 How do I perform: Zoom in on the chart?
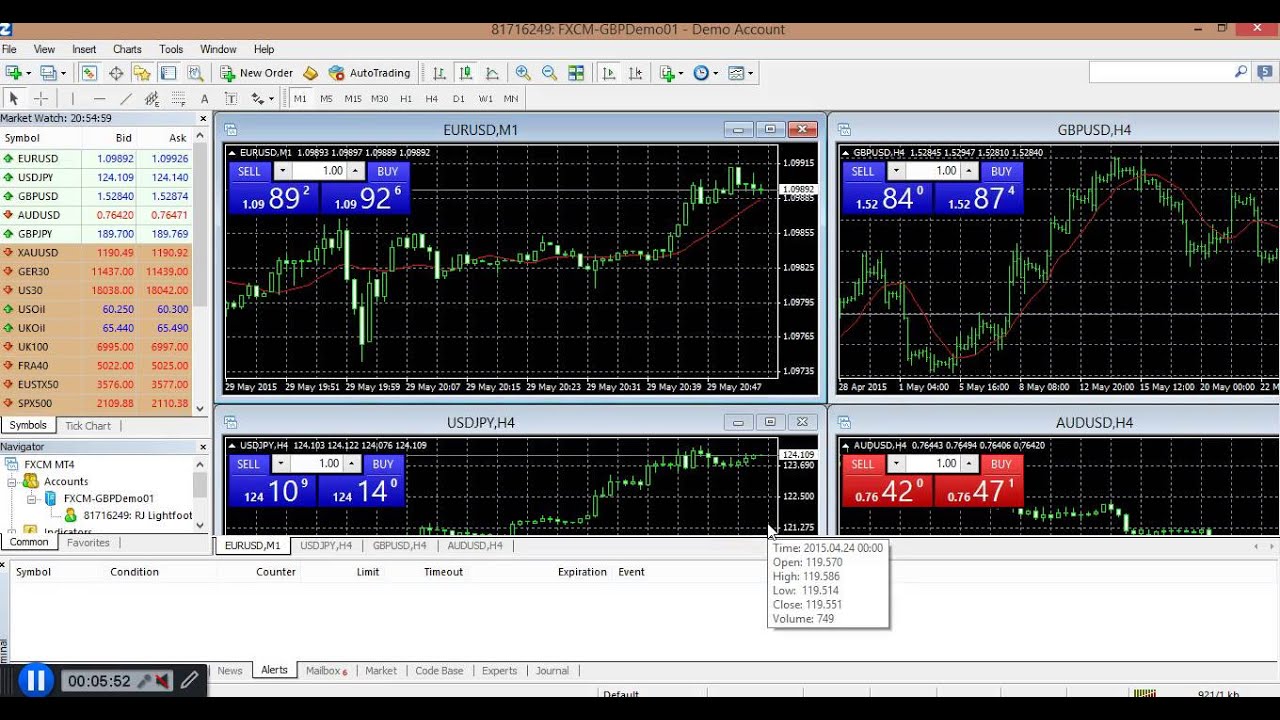point(523,73)
